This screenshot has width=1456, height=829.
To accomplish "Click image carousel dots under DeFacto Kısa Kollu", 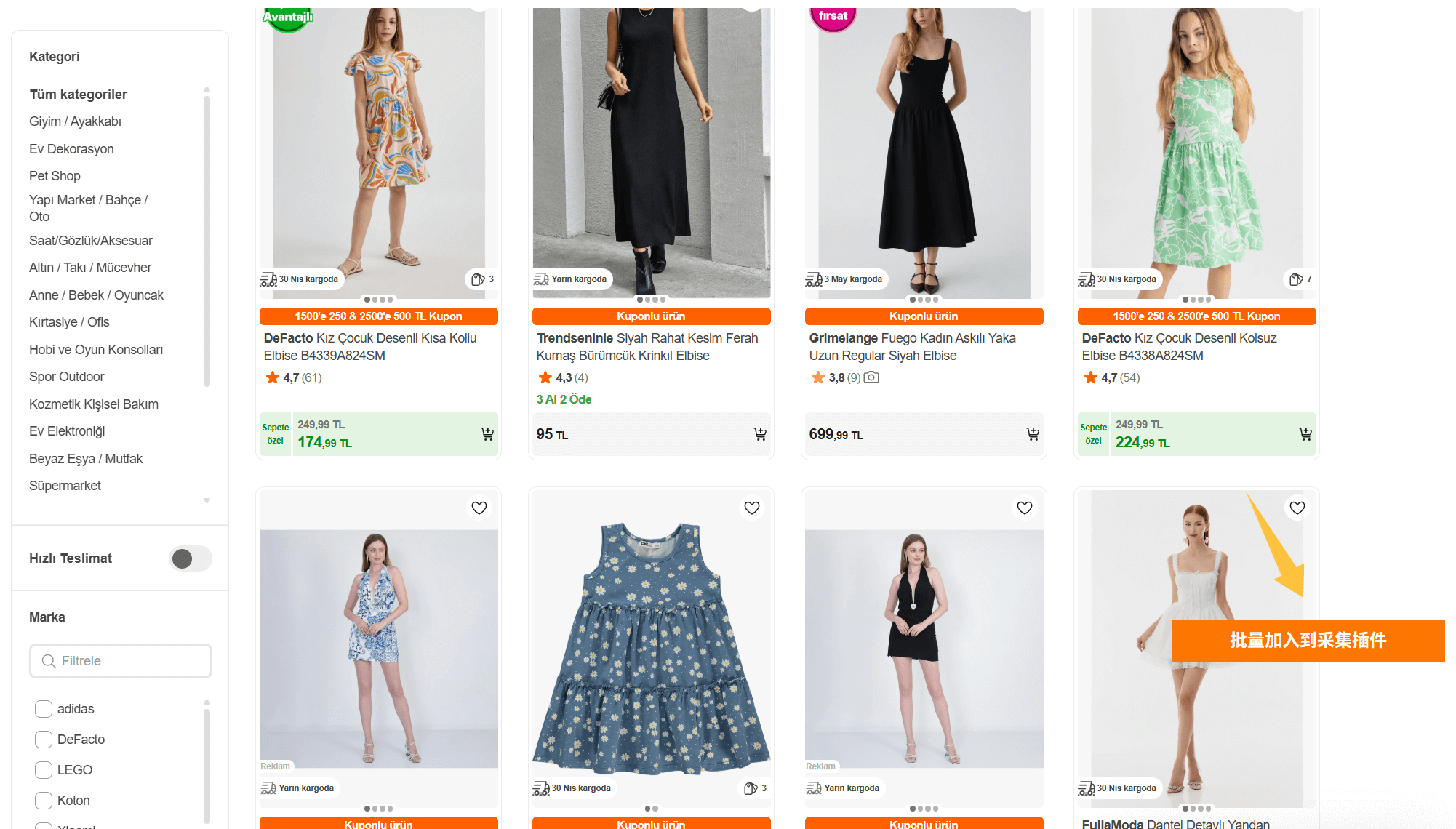I will pyautogui.click(x=379, y=300).
